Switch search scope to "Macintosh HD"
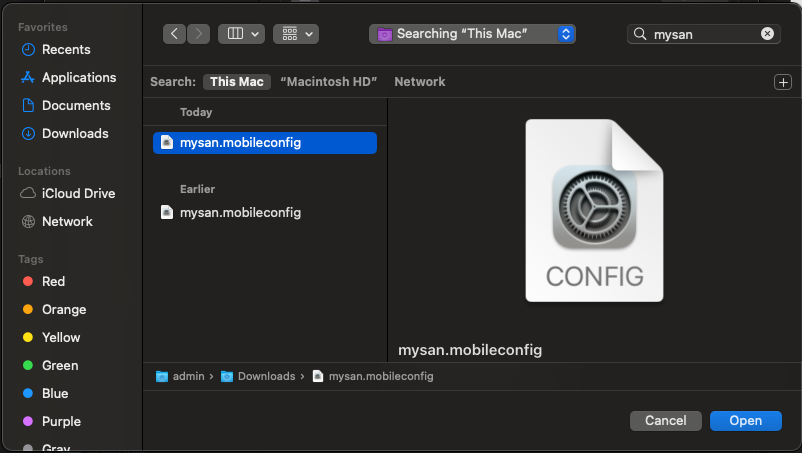The width and height of the screenshot is (802, 453). 328,82
